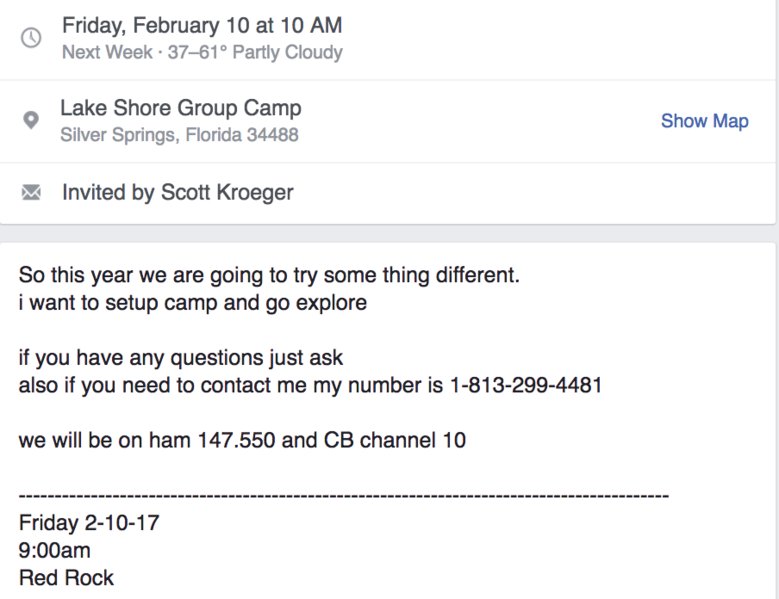Select Lake Shore Group Camp venue name
Image resolution: width=779 pixels, height=599 pixels.
[x=181, y=108]
